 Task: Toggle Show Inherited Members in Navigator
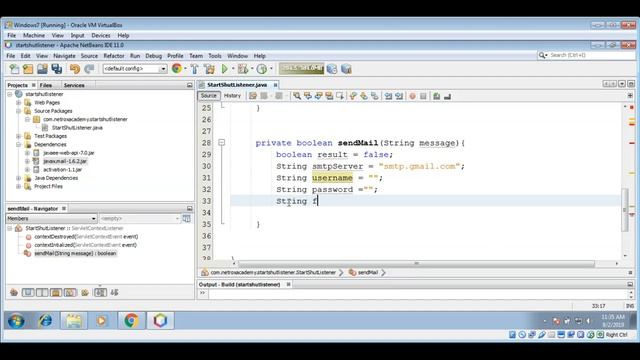(14, 292)
